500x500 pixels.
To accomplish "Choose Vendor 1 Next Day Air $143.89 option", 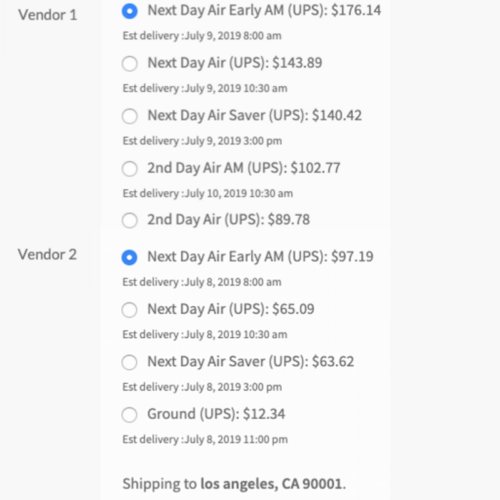I will pyautogui.click(x=130, y=63).
